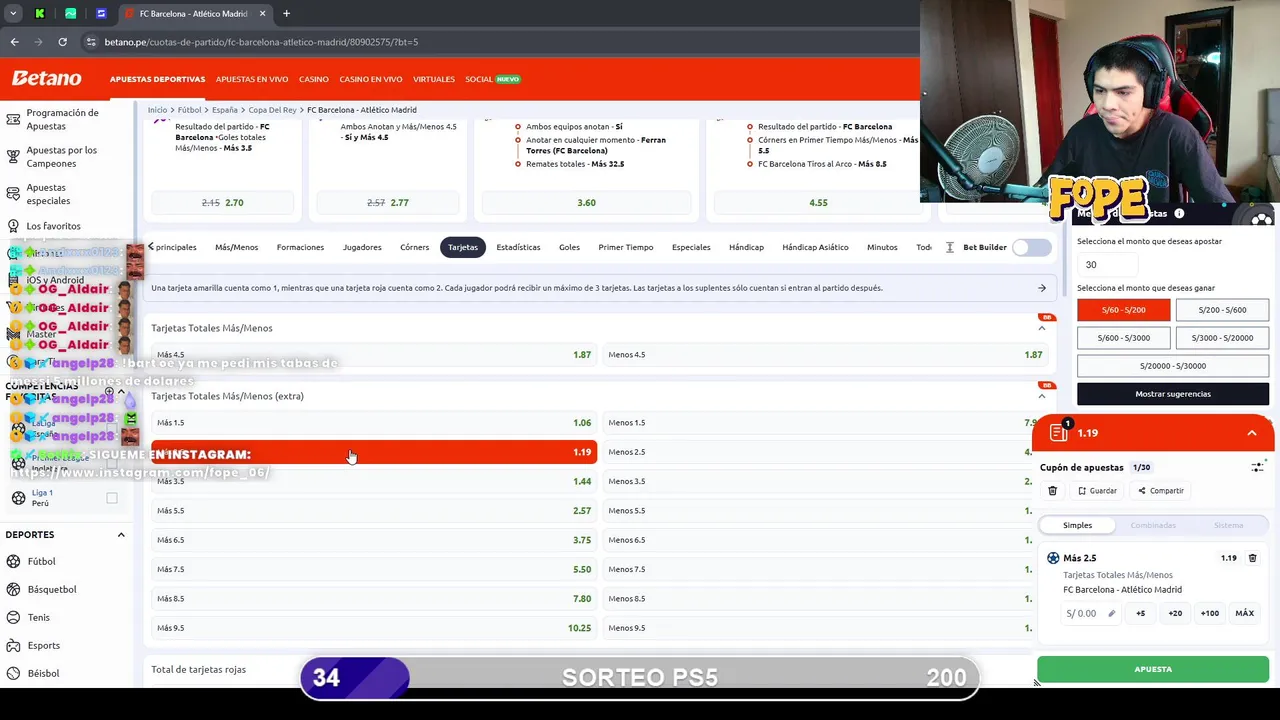Delete all bets with the coupon trash icon
The image size is (1280, 720).
1052,491
